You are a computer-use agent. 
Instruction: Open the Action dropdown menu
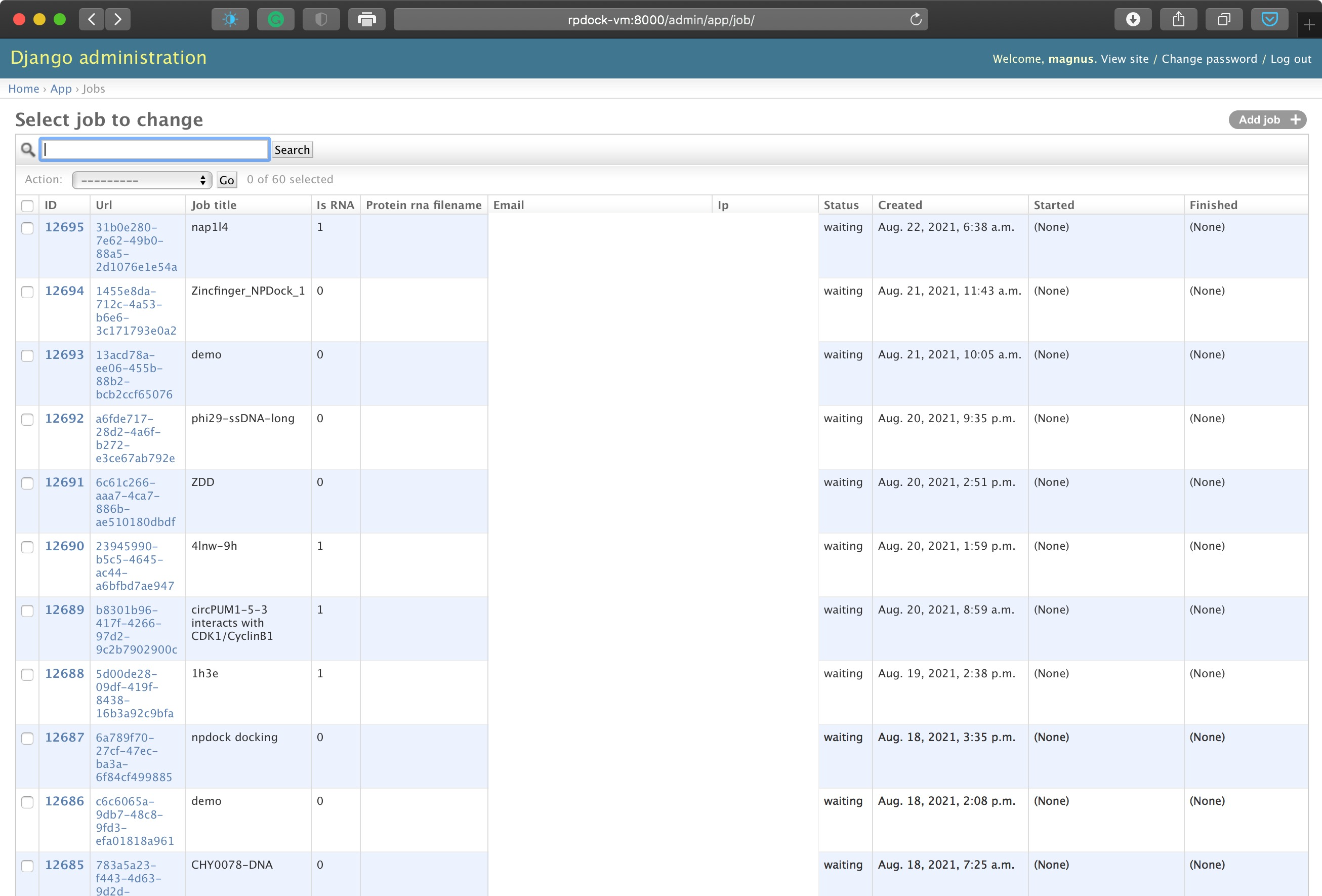click(x=142, y=180)
